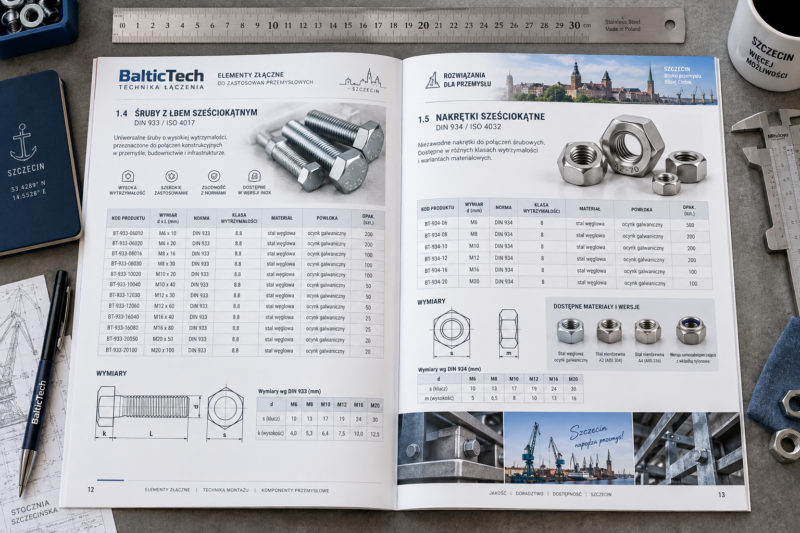800x533 pixels.
Task: Click the hex nut front-view drawing labeled s
Action: click(452, 332)
